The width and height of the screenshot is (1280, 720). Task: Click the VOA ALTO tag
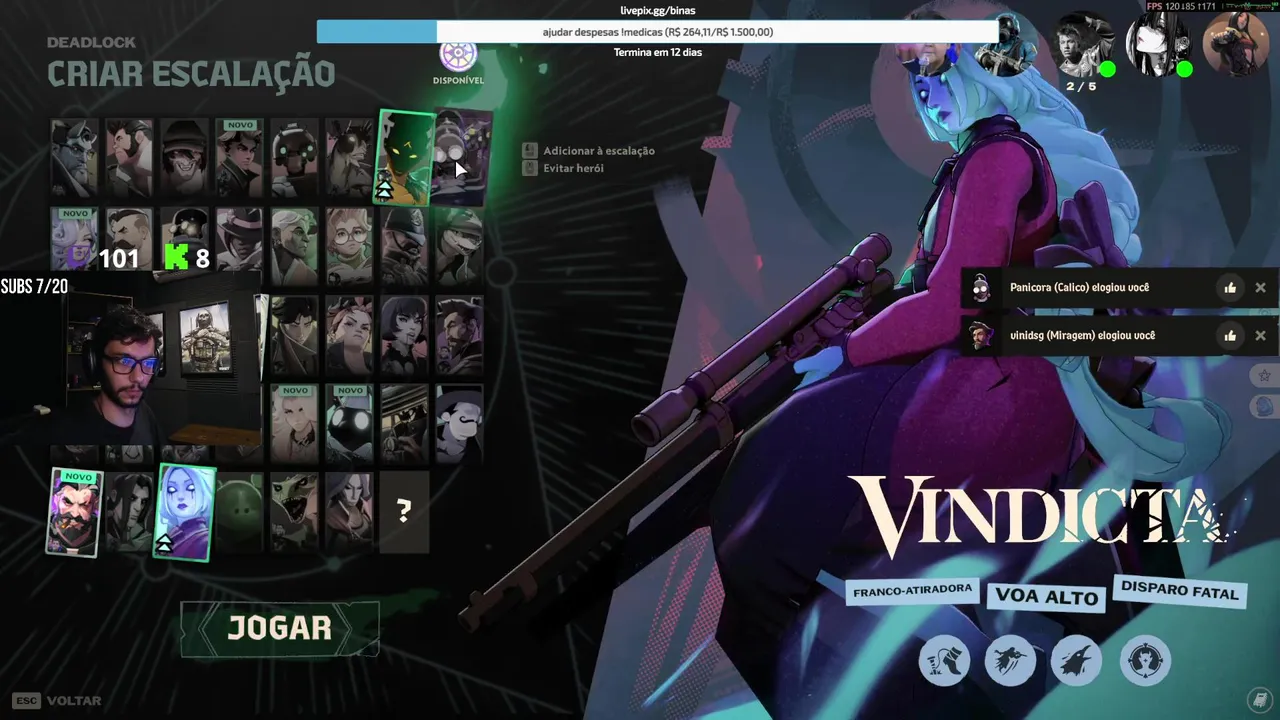pyautogui.click(x=1047, y=596)
